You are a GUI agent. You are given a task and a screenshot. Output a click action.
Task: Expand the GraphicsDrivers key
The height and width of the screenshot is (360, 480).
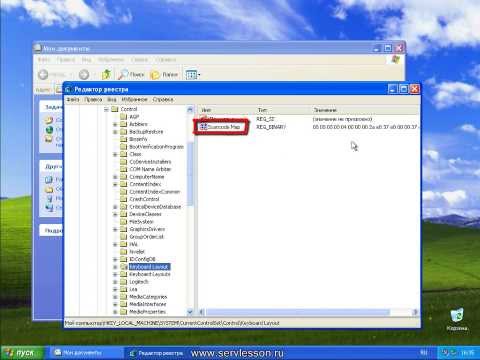(115, 229)
